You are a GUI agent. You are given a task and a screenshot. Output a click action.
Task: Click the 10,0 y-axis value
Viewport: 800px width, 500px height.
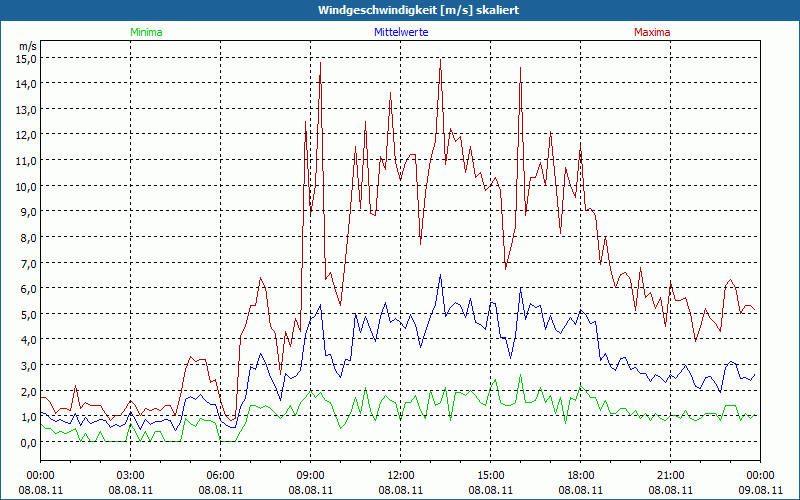tap(27, 187)
